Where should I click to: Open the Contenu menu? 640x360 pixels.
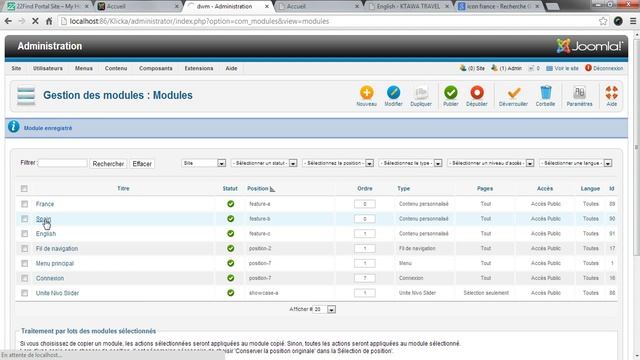point(116,68)
